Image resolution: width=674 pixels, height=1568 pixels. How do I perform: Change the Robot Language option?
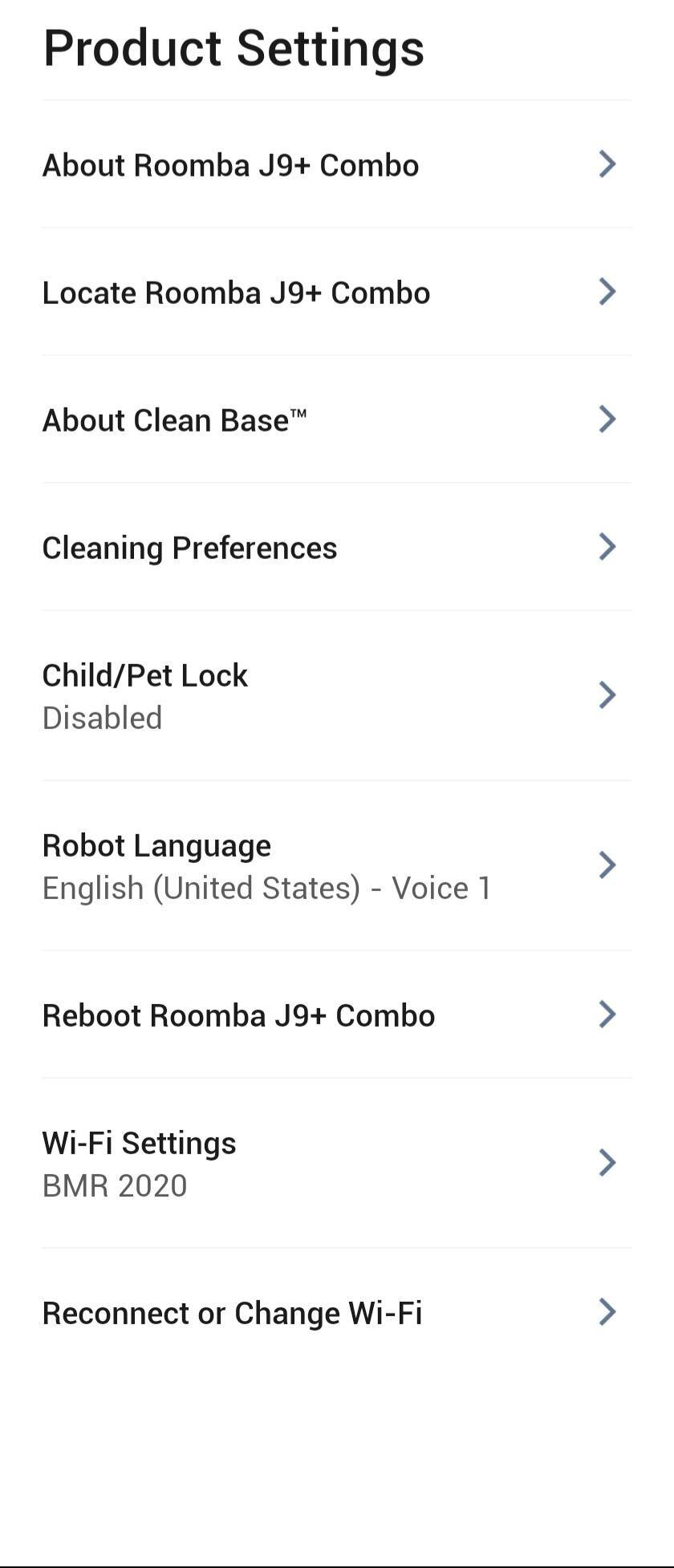[156, 845]
